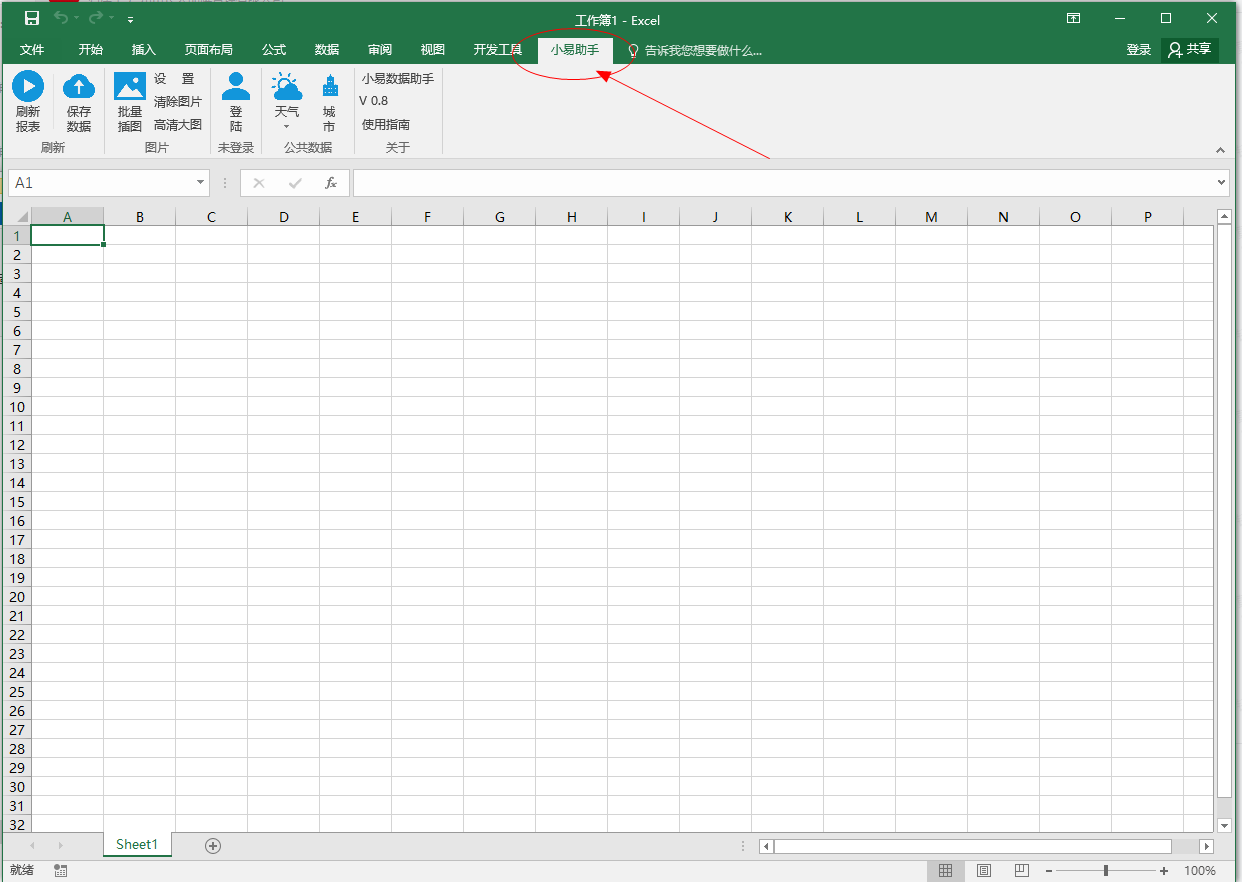Expand the formula bar with the chevron
Image resolution: width=1242 pixels, height=882 pixels.
click(x=1221, y=183)
